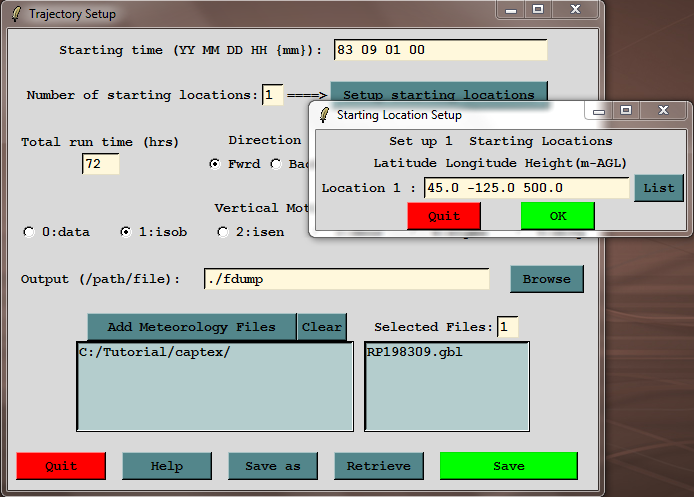Browse for the output file path
This screenshot has width=694, height=497.
pyautogui.click(x=546, y=279)
